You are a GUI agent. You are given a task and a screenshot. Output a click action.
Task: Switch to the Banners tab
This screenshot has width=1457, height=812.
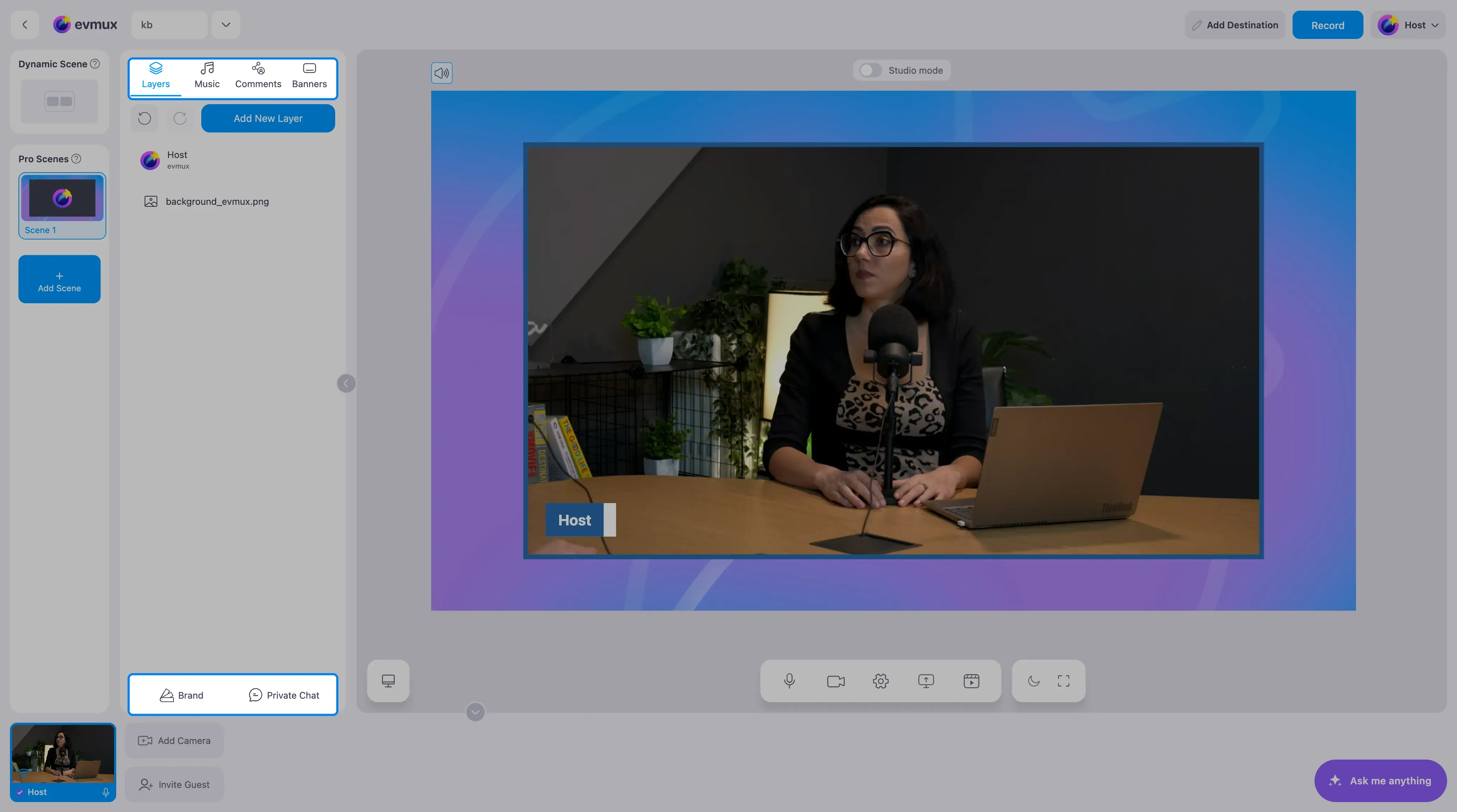coord(309,76)
